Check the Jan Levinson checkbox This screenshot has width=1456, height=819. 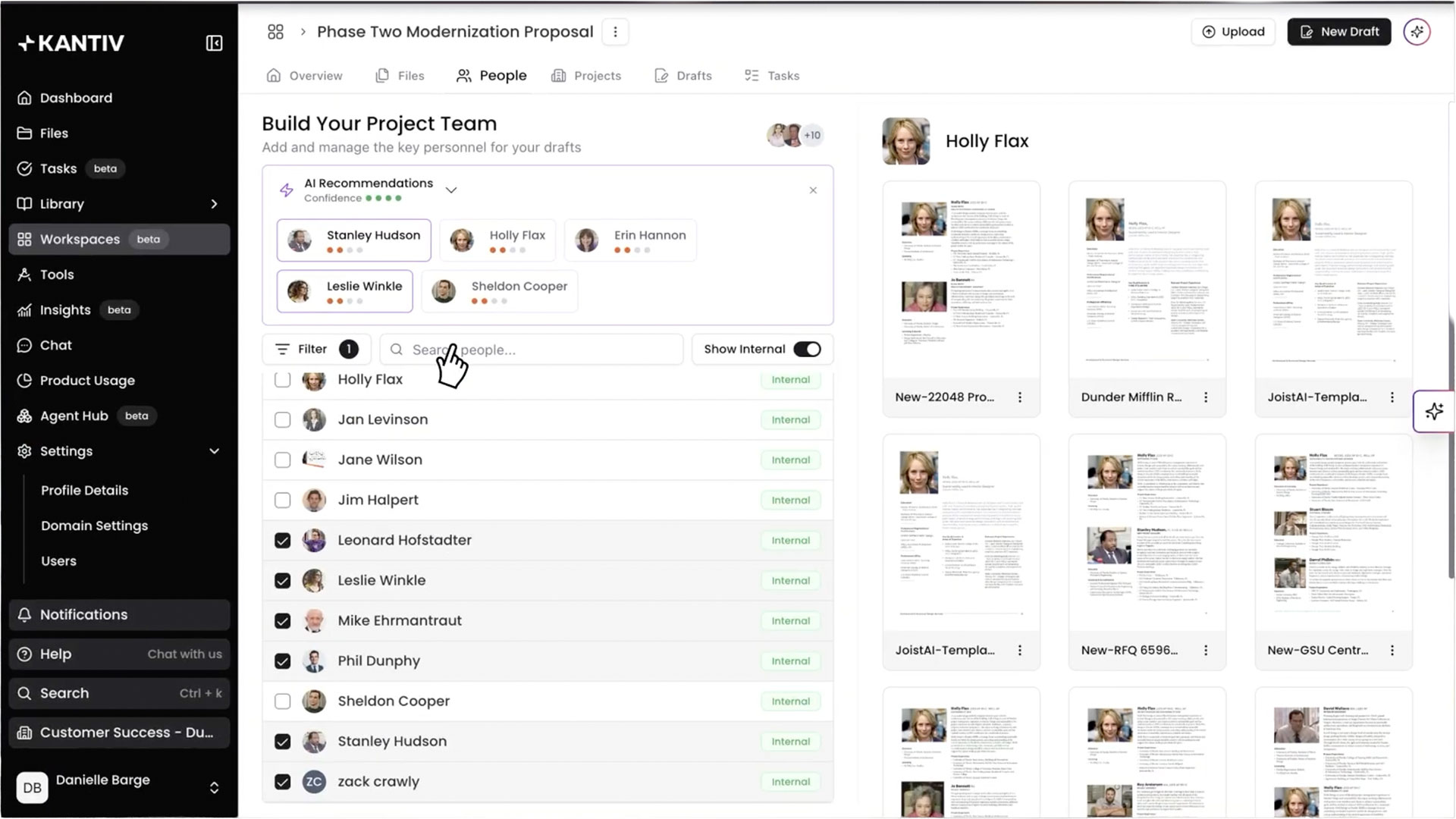[282, 419]
